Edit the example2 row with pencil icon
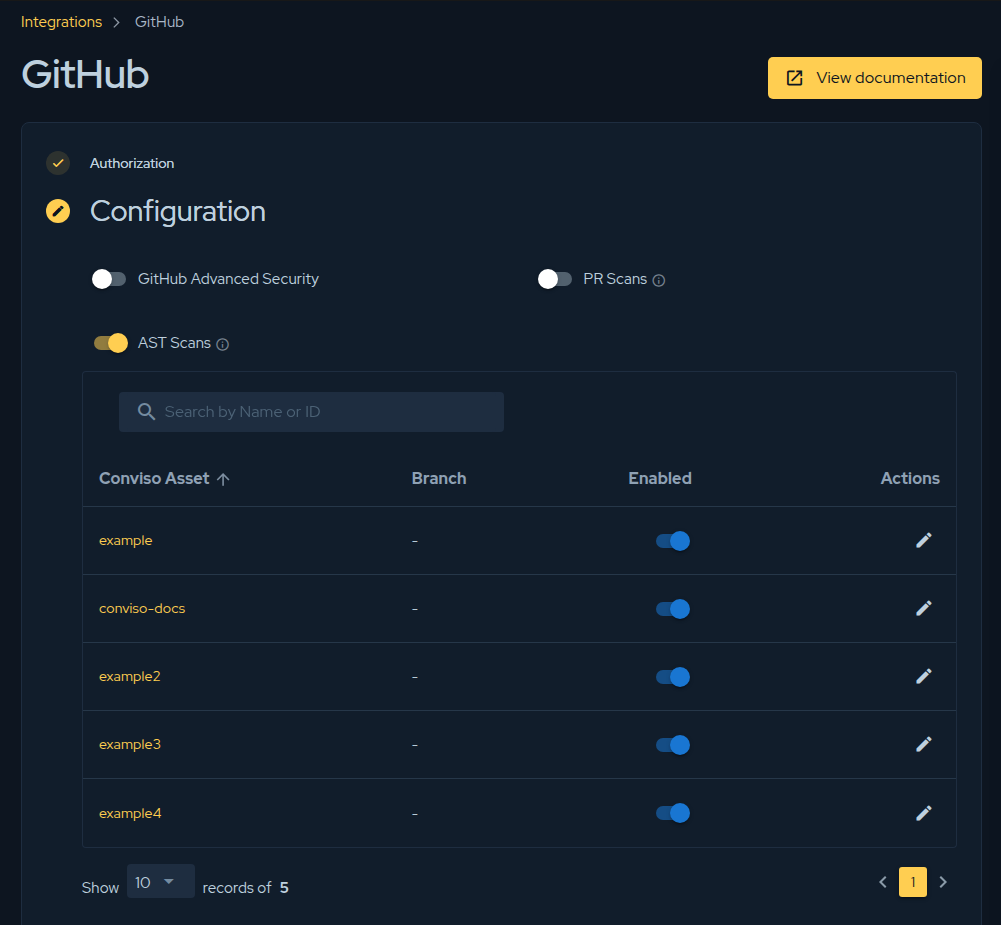 pyautogui.click(x=924, y=677)
